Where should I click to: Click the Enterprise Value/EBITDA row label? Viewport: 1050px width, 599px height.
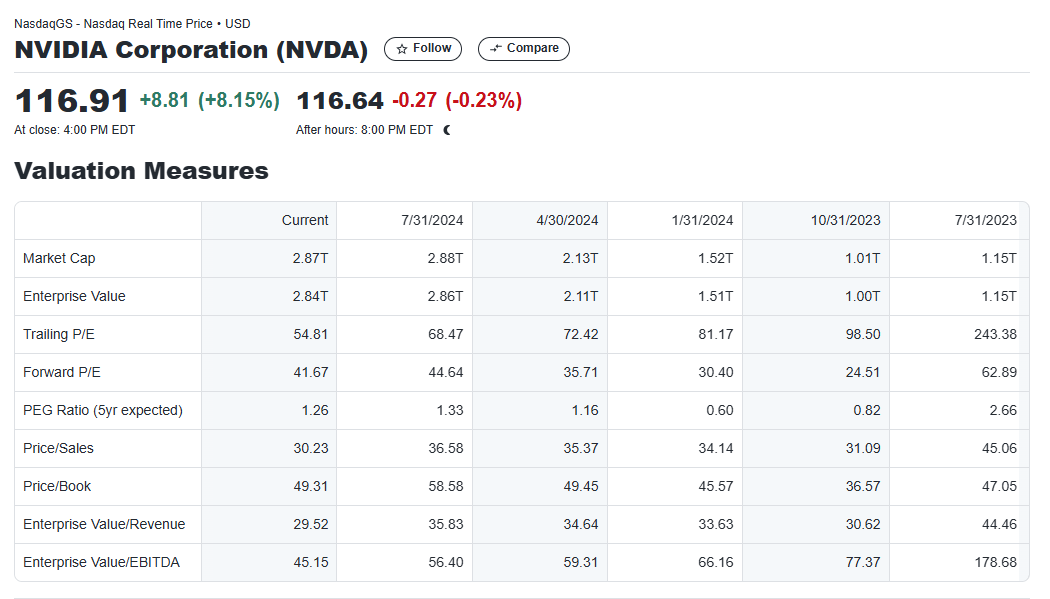tap(101, 562)
